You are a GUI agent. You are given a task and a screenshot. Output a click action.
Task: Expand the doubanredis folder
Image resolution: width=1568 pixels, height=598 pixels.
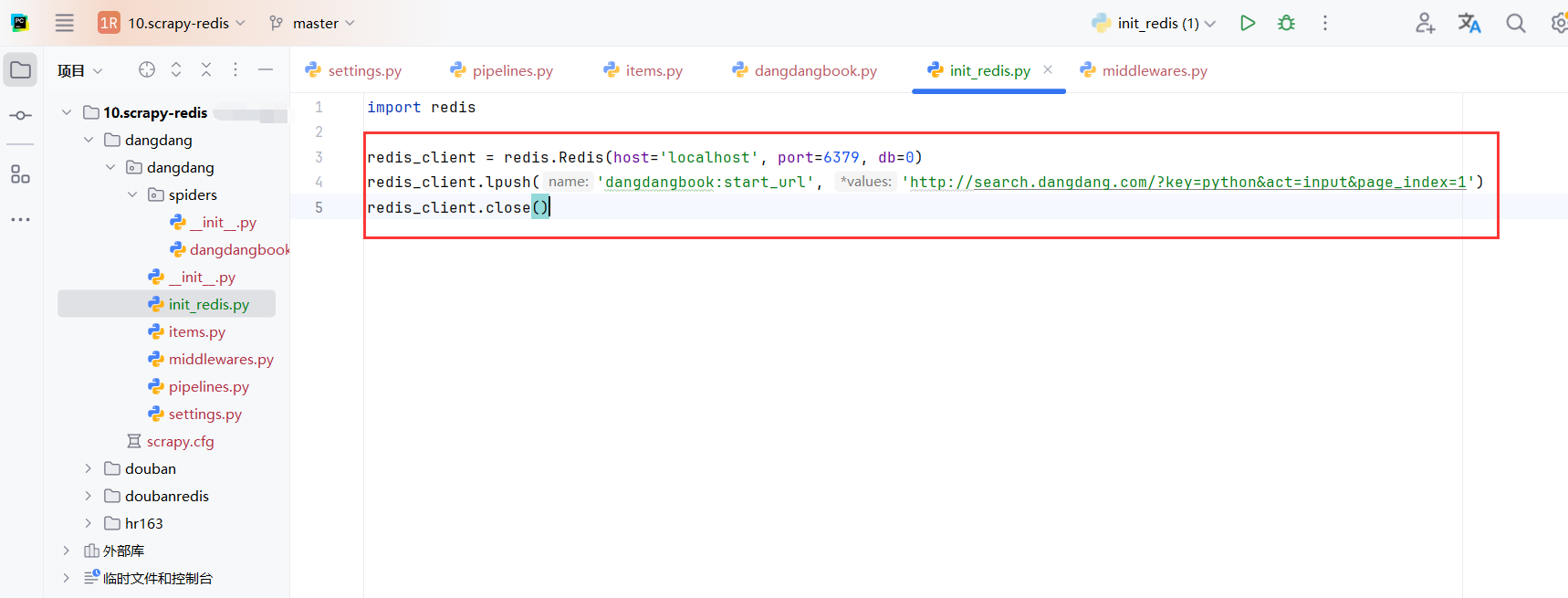coord(89,496)
